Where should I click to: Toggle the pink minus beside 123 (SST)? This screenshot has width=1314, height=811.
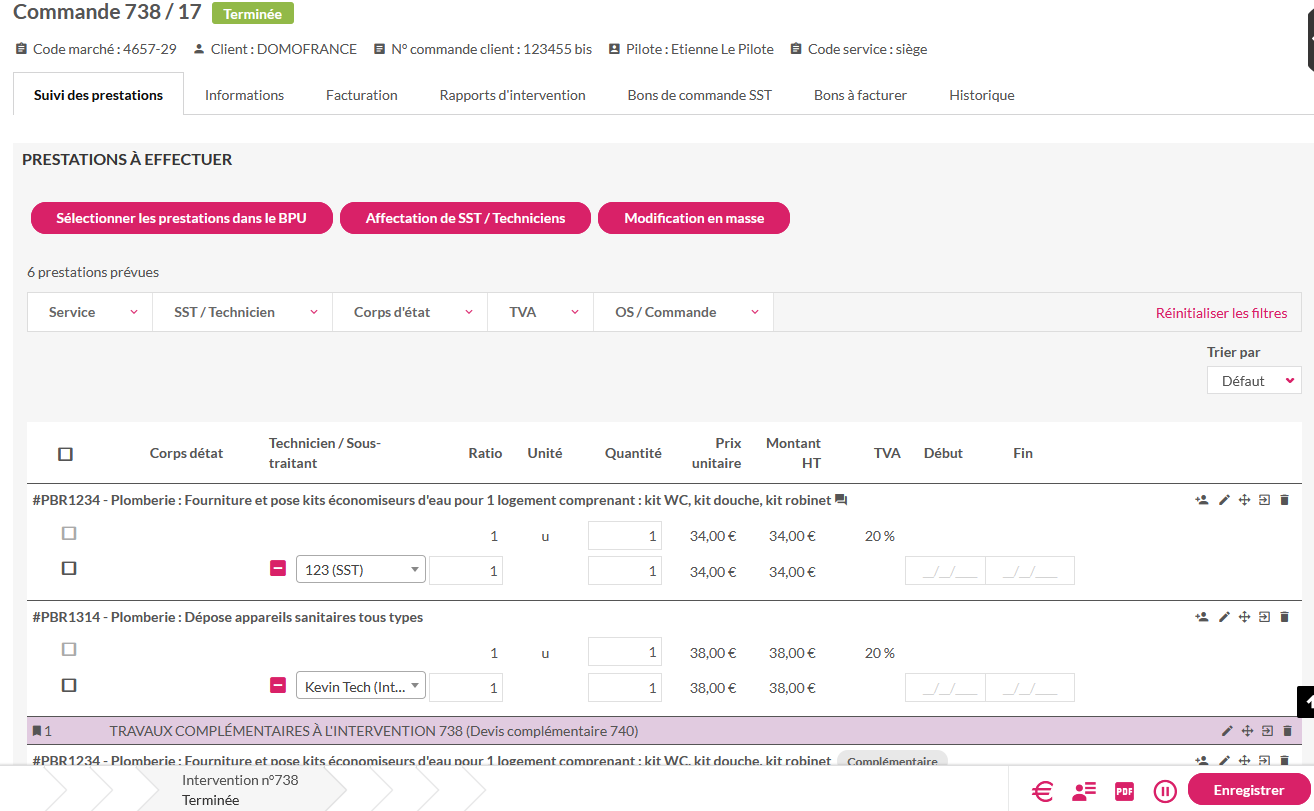[x=278, y=568]
